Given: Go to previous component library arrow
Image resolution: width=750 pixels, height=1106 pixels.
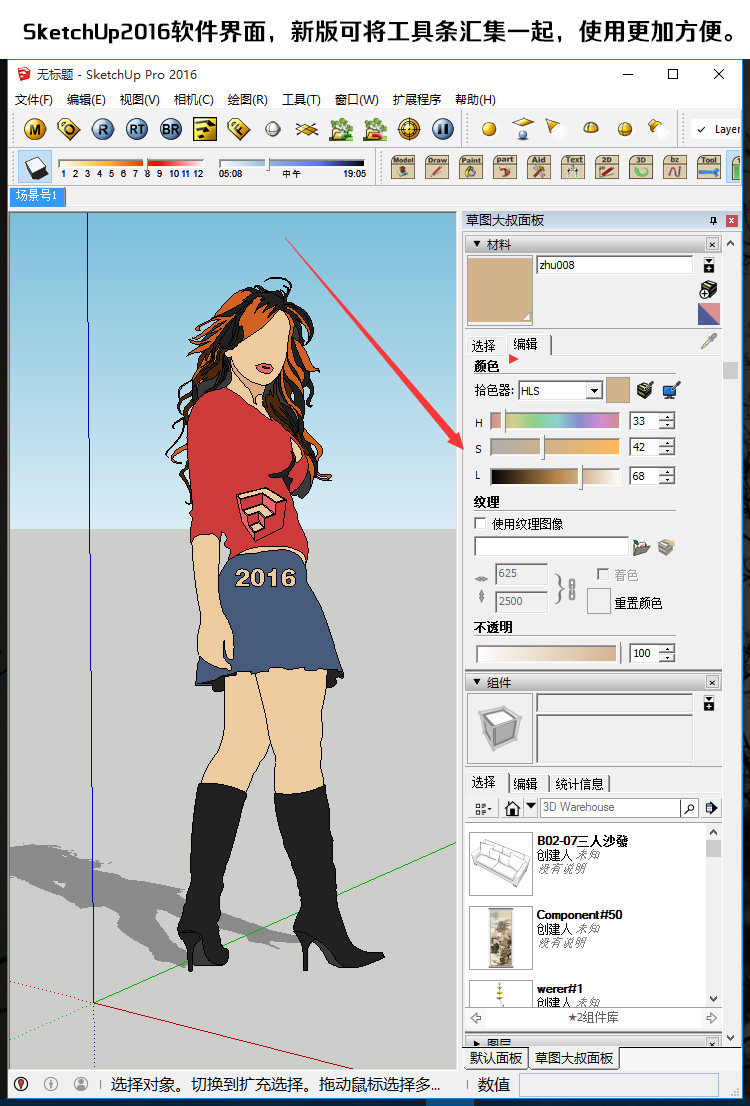Looking at the screenshot, I should coord(476,1018).
